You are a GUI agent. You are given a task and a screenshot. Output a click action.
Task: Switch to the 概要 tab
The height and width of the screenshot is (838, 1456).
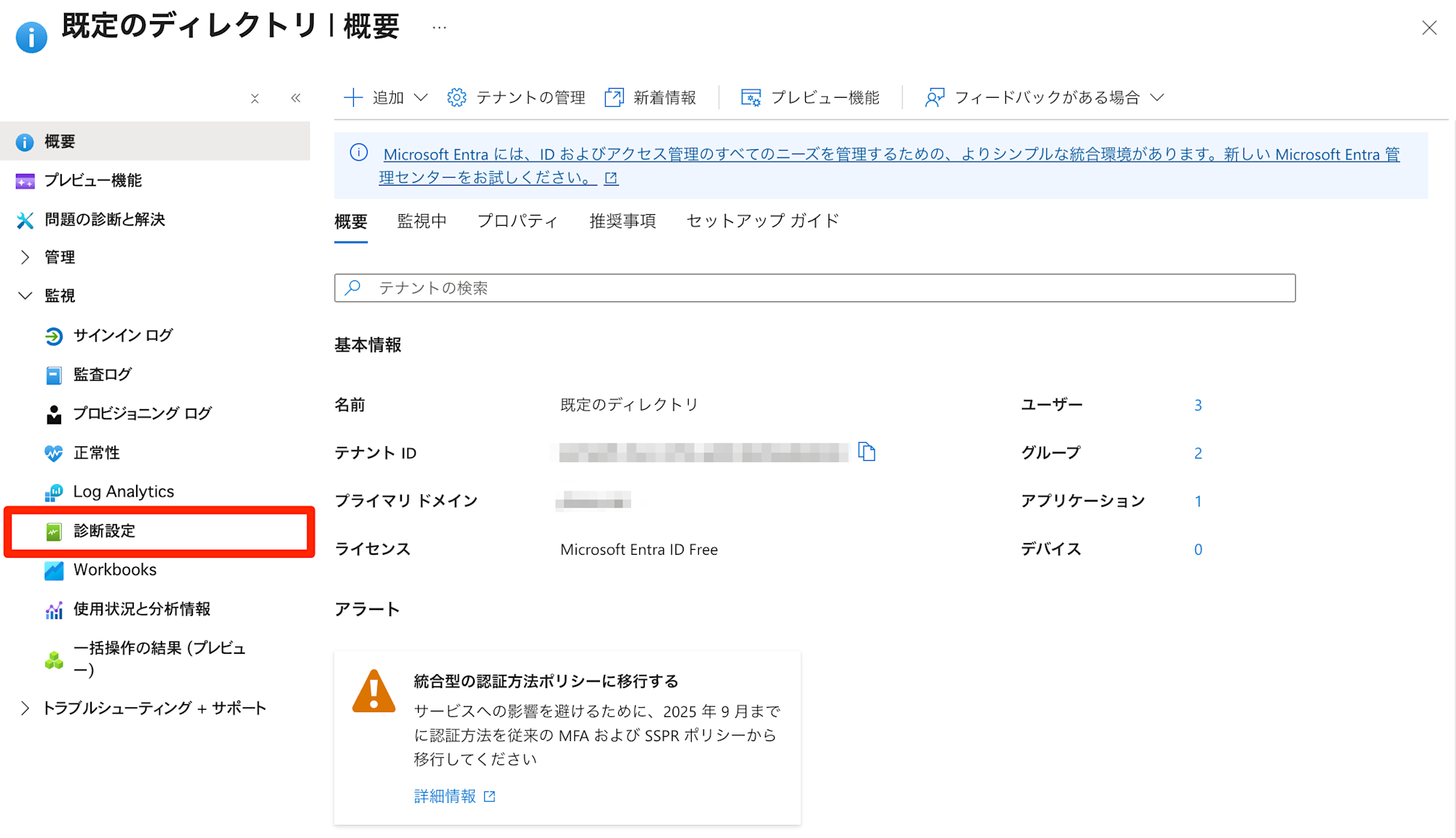(351, 221)
